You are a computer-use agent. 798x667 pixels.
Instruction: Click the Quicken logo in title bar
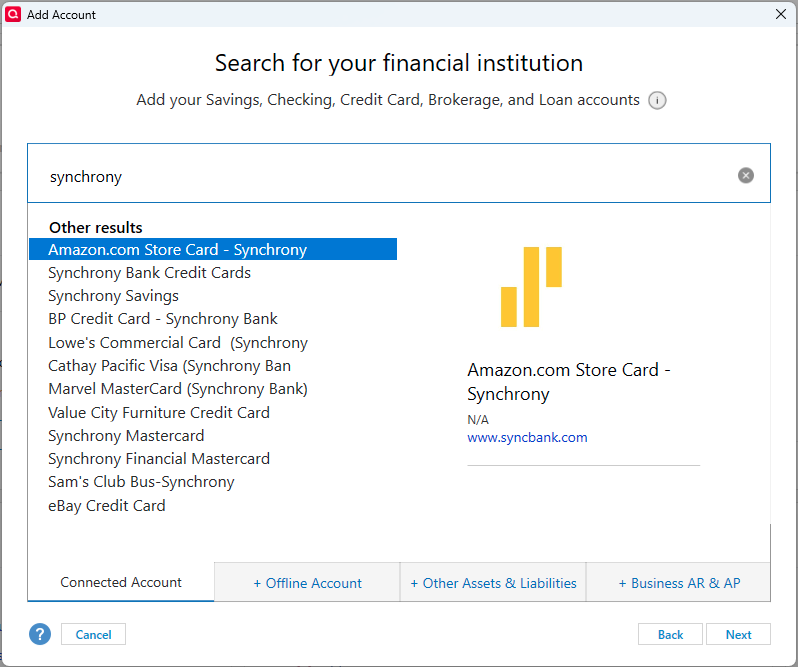point(13,14)
